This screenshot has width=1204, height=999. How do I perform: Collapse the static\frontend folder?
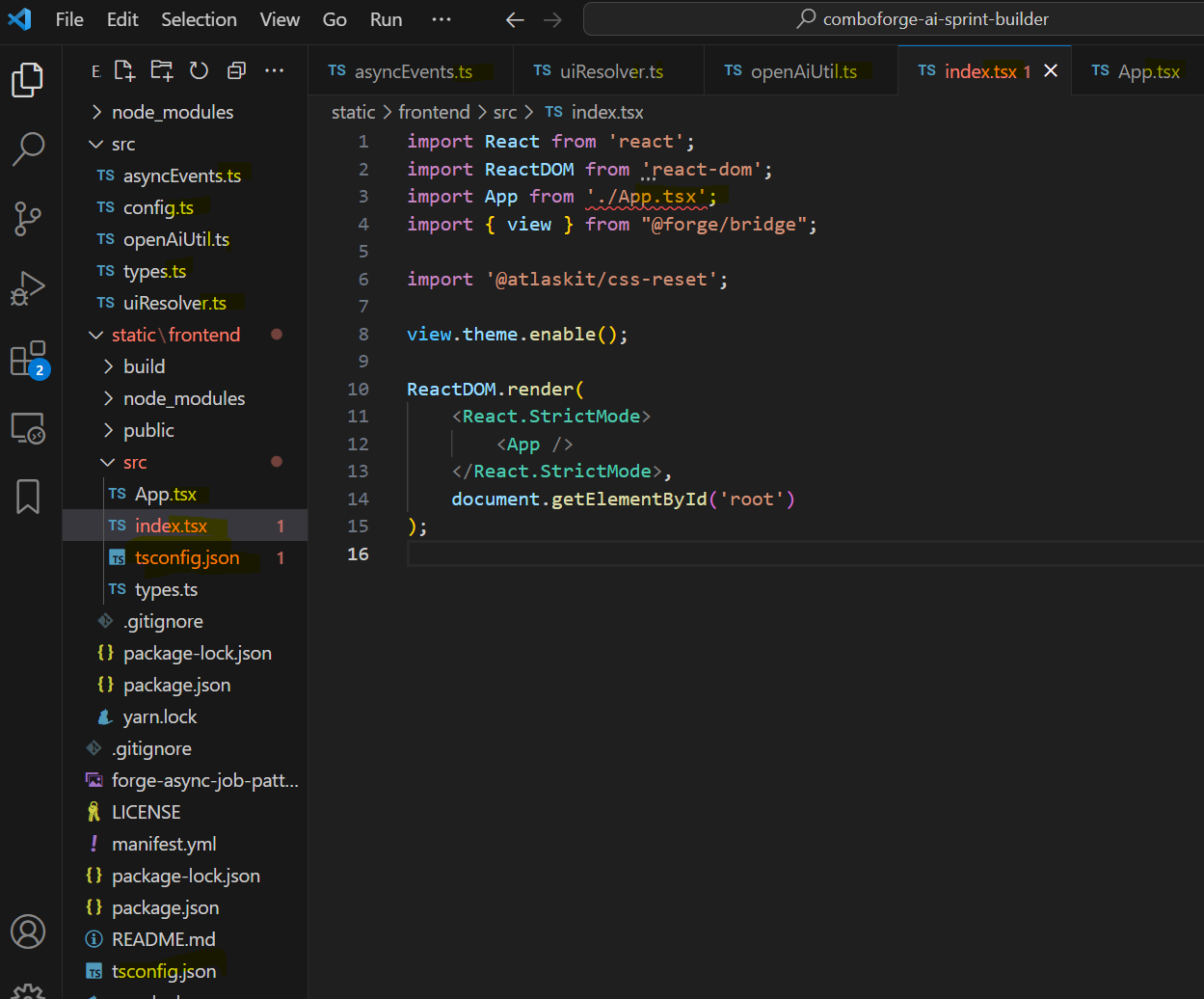[175, 335]
